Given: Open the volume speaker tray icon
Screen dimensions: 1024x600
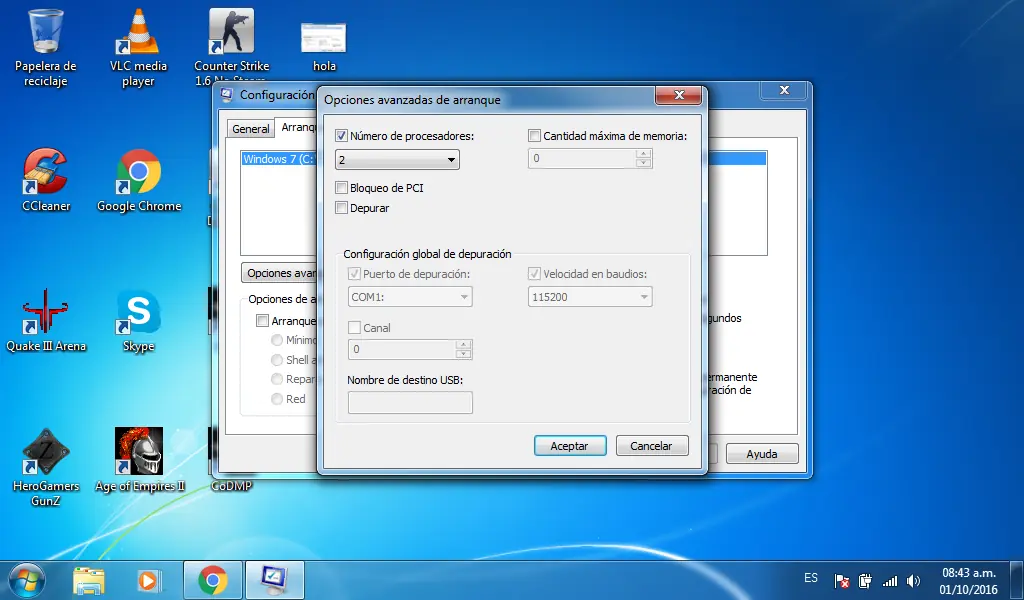Looking at the screenshot, I should [x=914, y=580].
